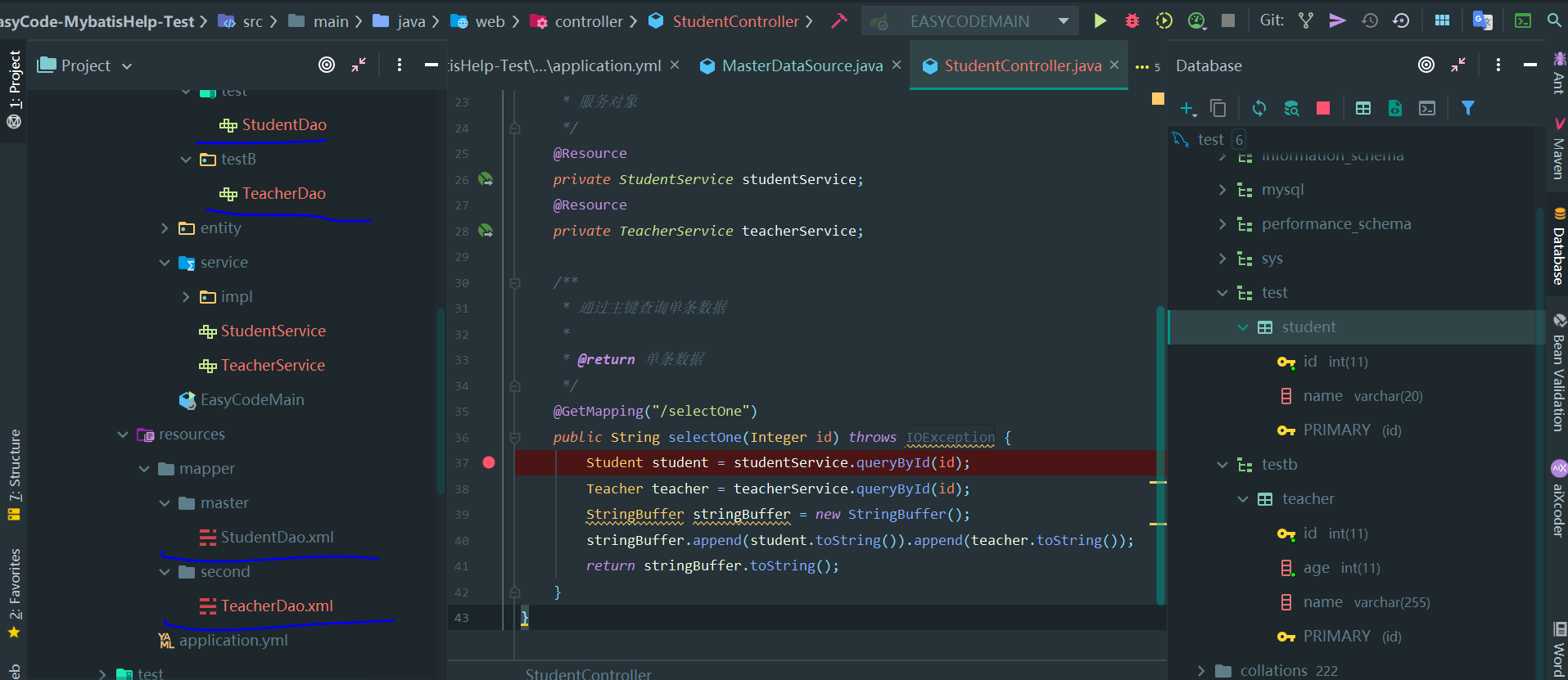1568x680 pixels.
Task: Collapse all in the Project panel
Action: [x=359, y=65]
